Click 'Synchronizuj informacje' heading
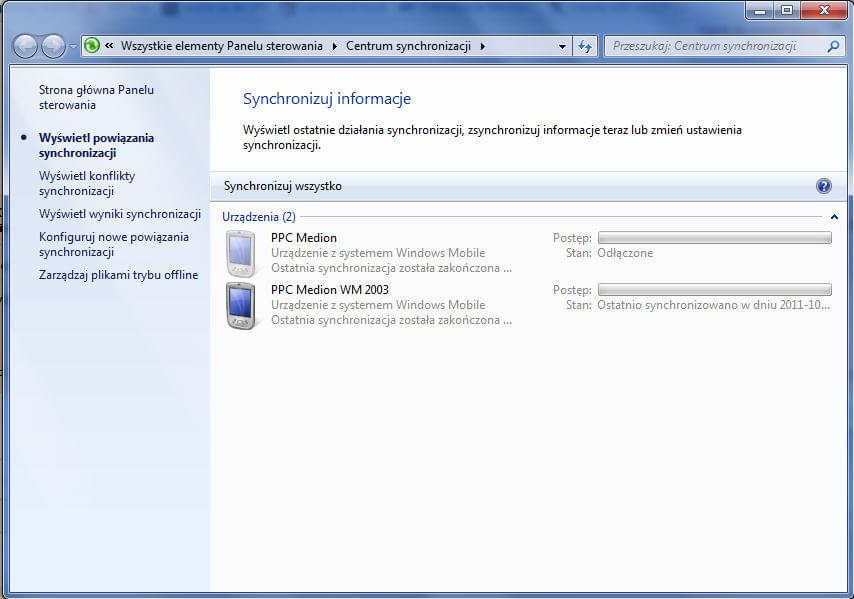 tap(327, 99)
